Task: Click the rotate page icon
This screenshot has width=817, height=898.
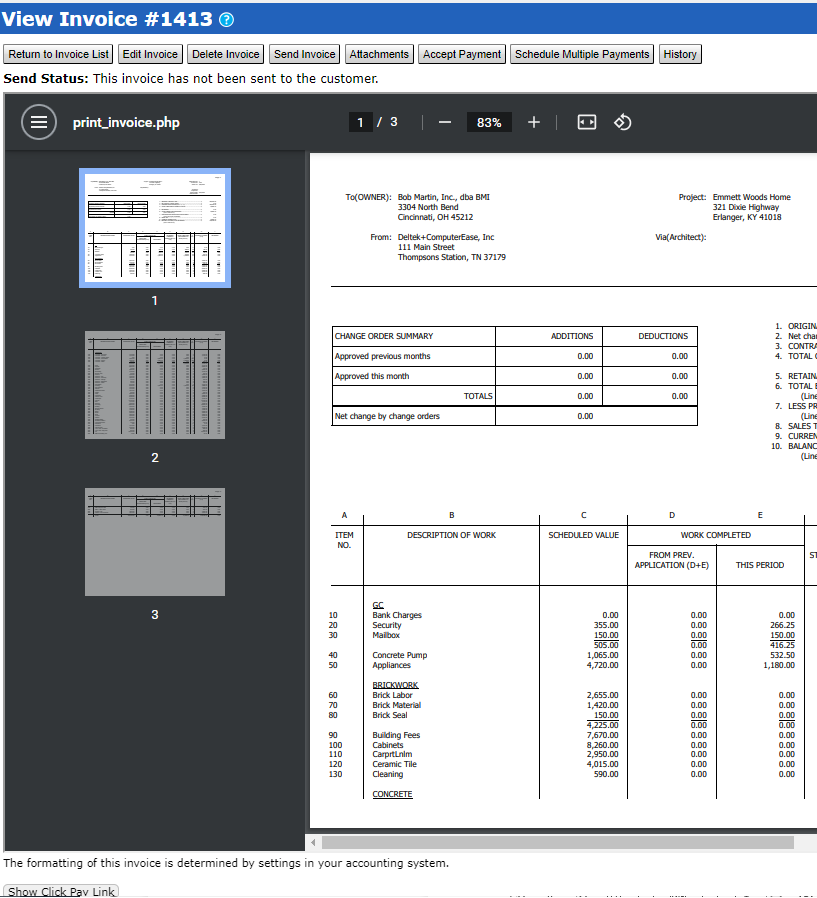Action: click(622, 122)
